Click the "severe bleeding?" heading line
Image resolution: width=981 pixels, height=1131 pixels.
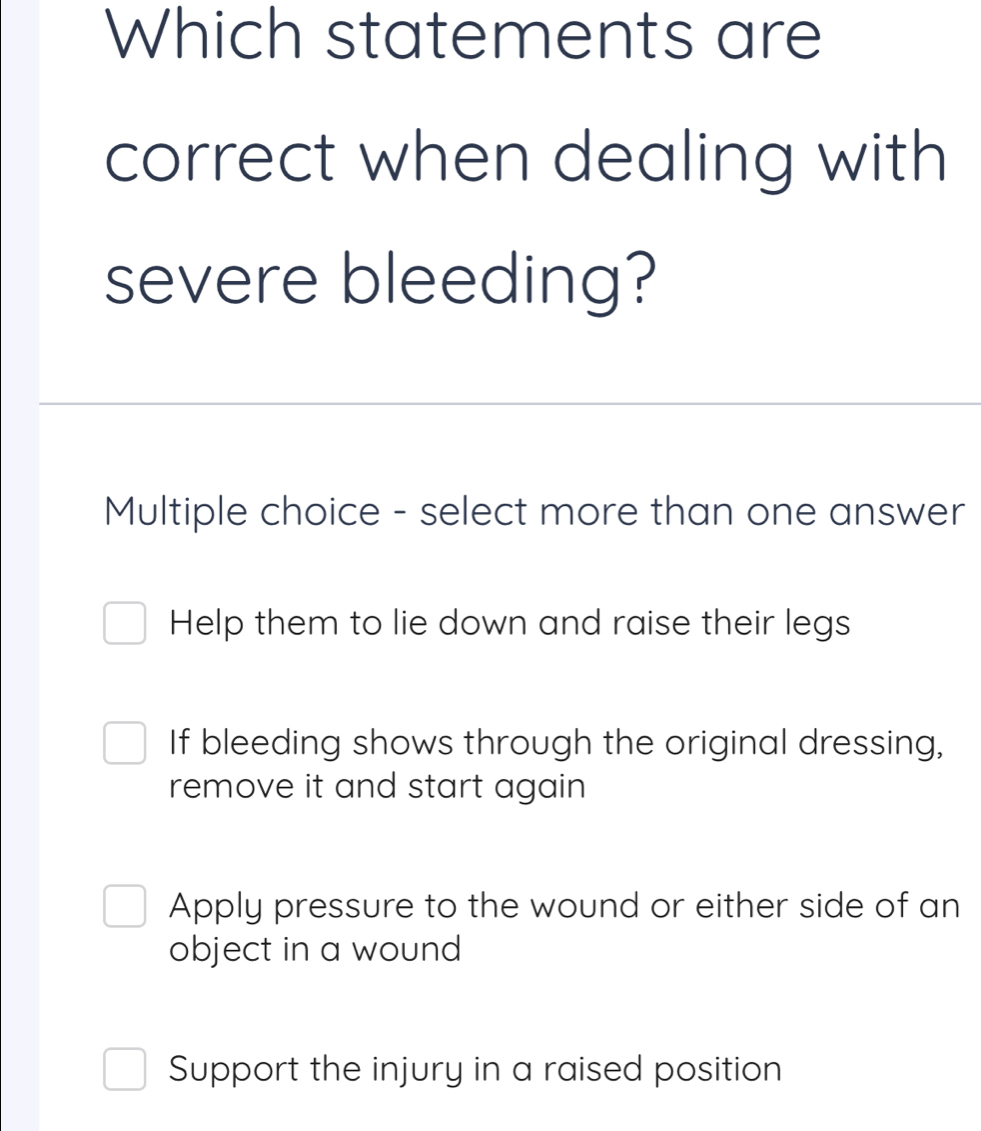(382, 284)
